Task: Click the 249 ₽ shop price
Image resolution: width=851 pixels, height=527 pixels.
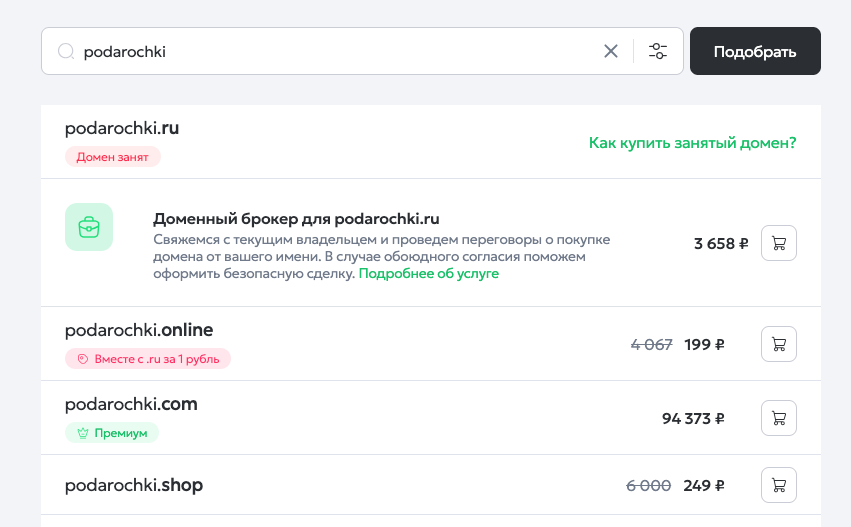Action: click(x=703, y=485)
